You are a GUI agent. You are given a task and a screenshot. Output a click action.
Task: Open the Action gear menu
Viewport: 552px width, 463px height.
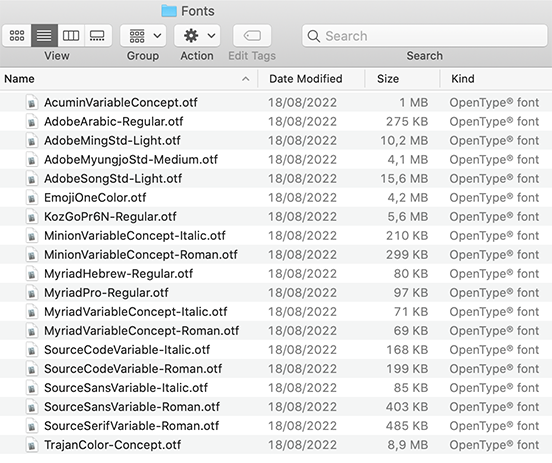coord(197,36)
